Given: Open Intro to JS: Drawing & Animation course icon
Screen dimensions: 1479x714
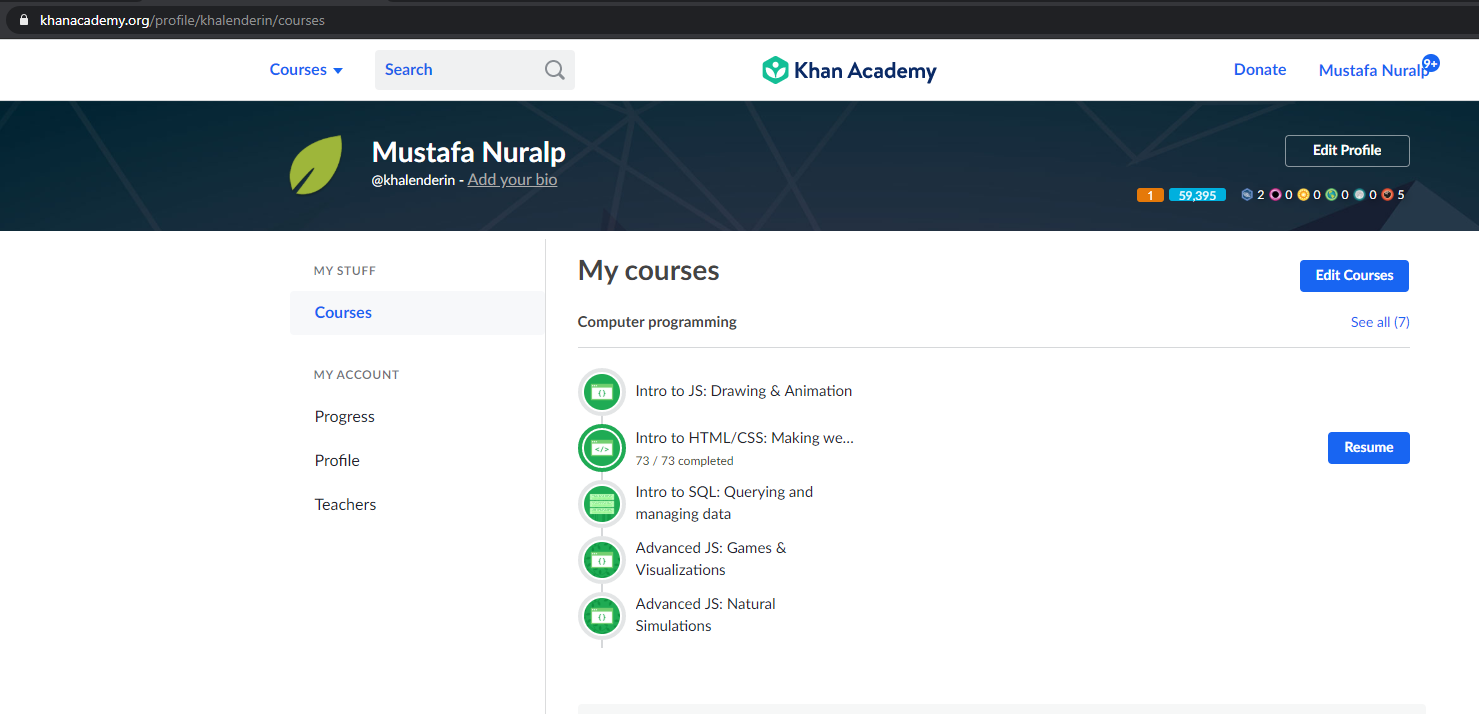Looking at the screenshot, I should tap(602, 392).
